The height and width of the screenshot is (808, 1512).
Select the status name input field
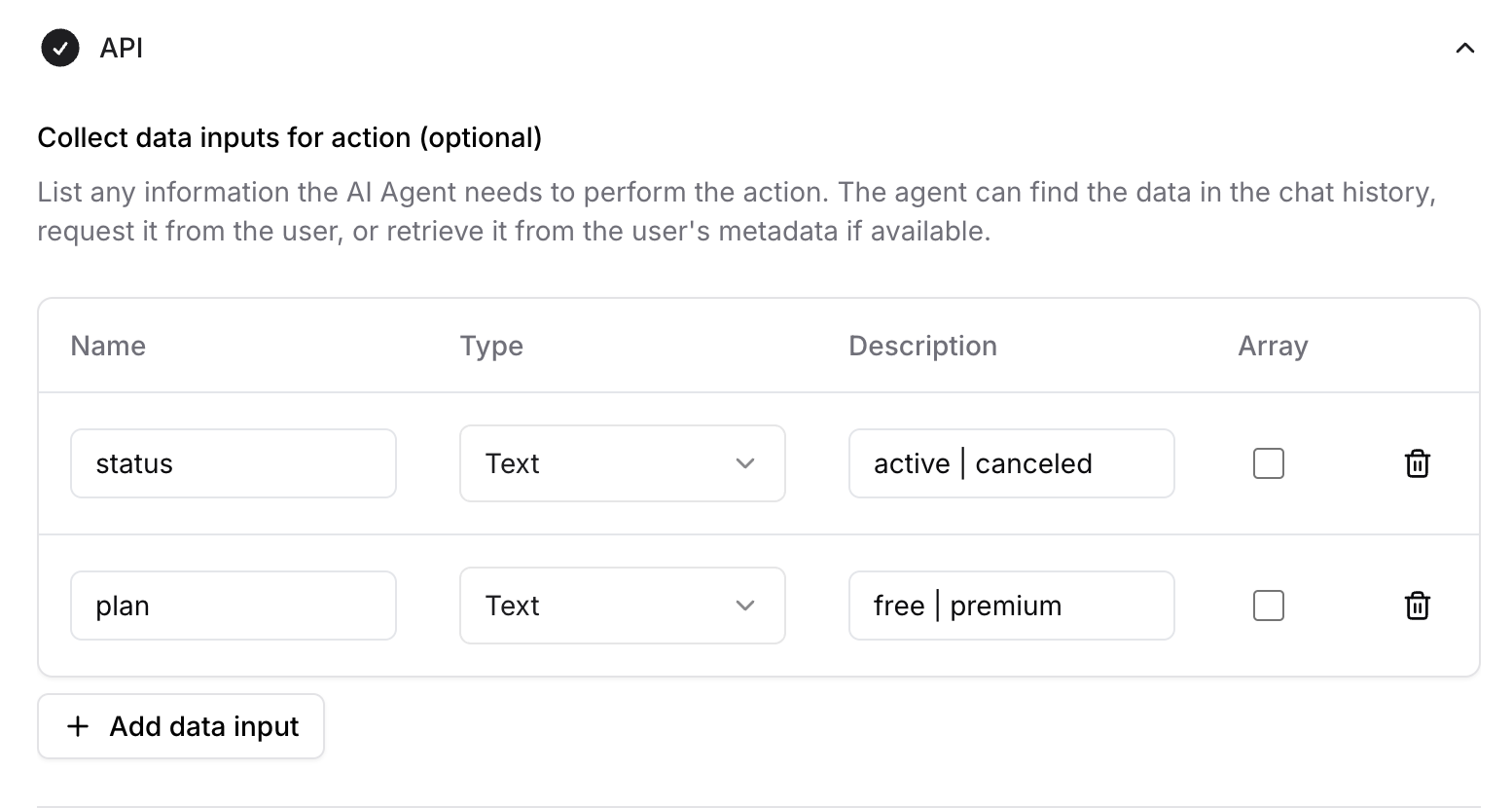[x=233, y=463]
